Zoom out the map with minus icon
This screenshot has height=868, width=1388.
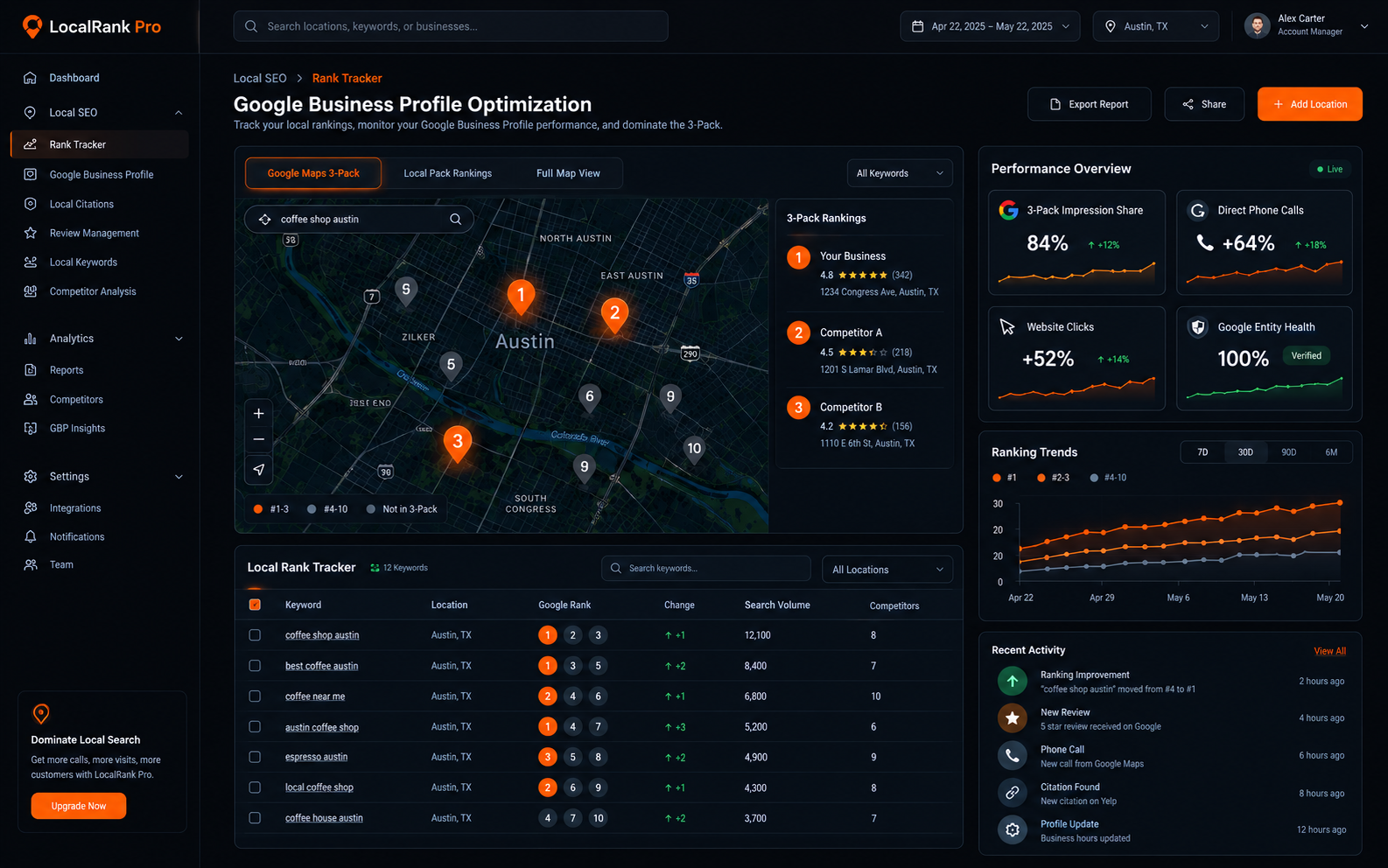click(259, 439)
